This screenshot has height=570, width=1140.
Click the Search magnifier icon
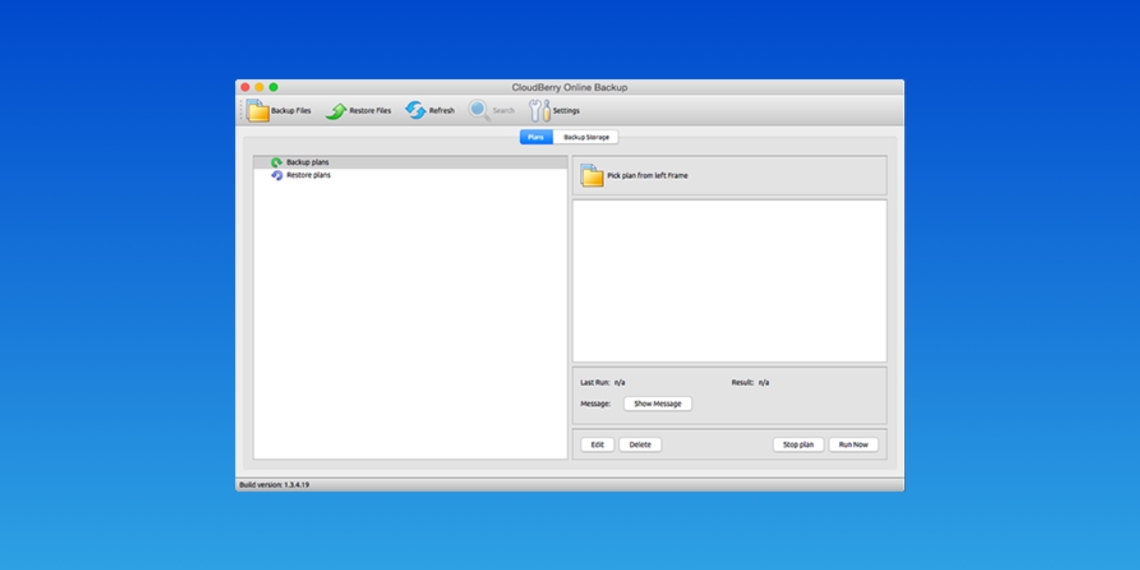pyautogui.click(x=479, y=110)
